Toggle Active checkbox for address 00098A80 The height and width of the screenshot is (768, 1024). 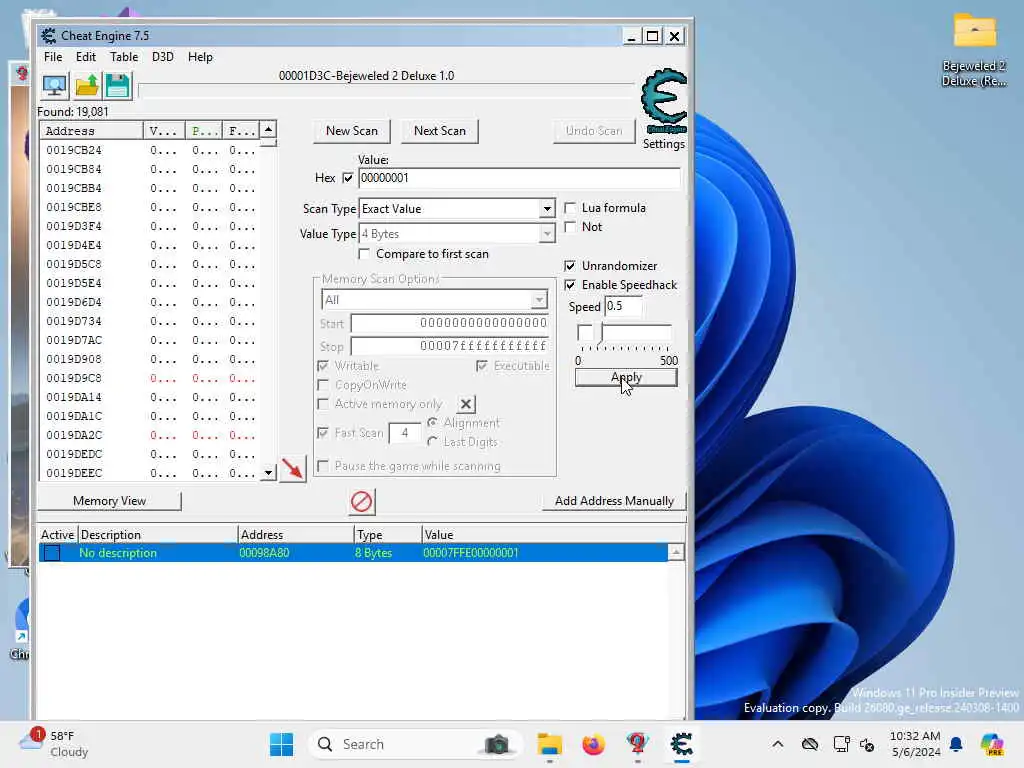52,553
